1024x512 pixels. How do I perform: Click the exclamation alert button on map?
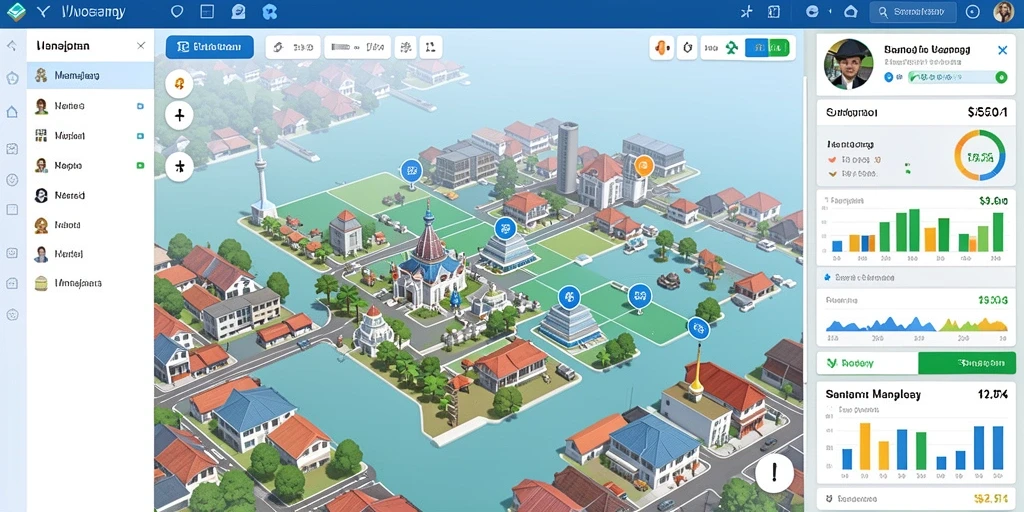(775, 472)
